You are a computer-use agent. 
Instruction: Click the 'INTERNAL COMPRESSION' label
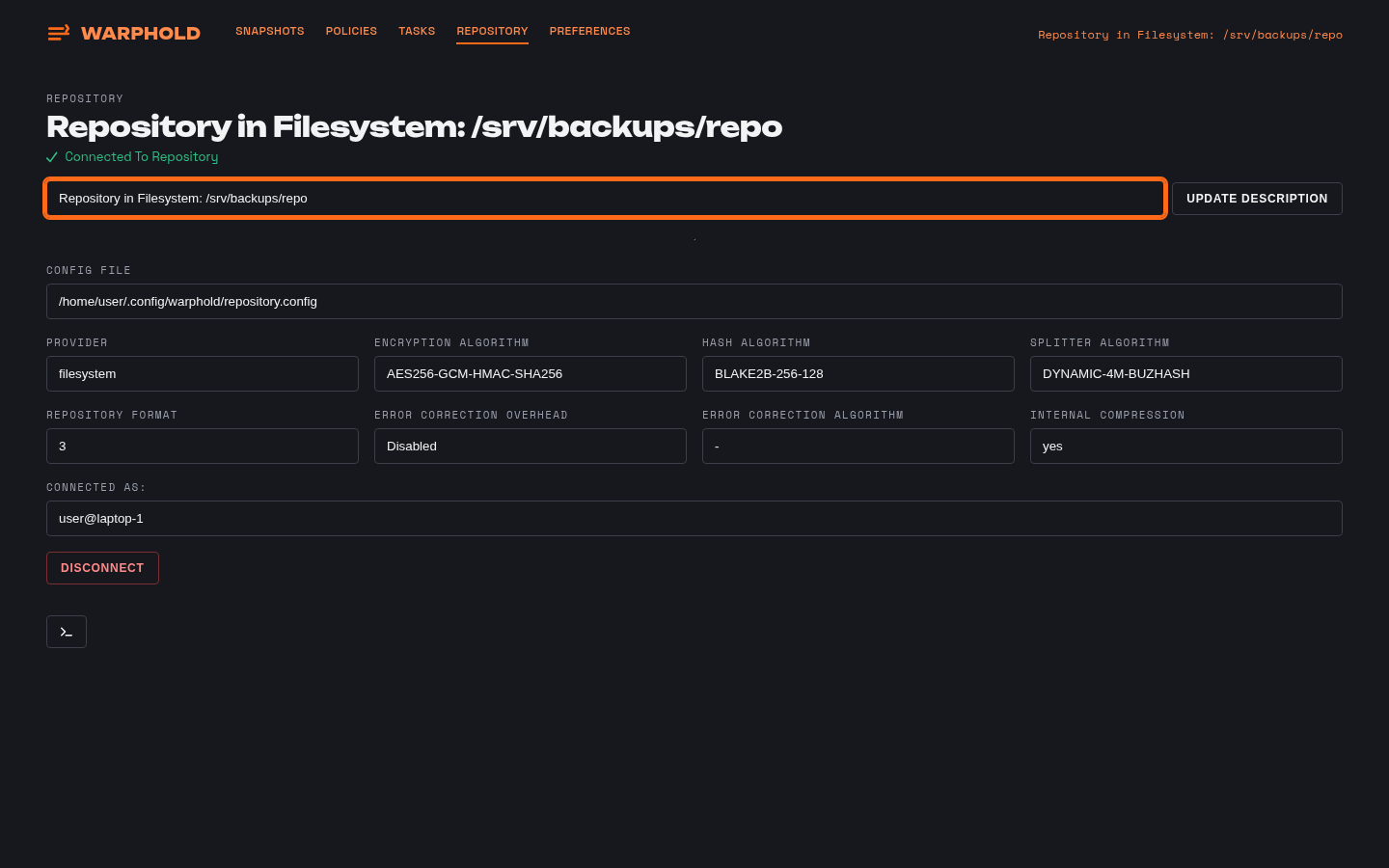1107,416
